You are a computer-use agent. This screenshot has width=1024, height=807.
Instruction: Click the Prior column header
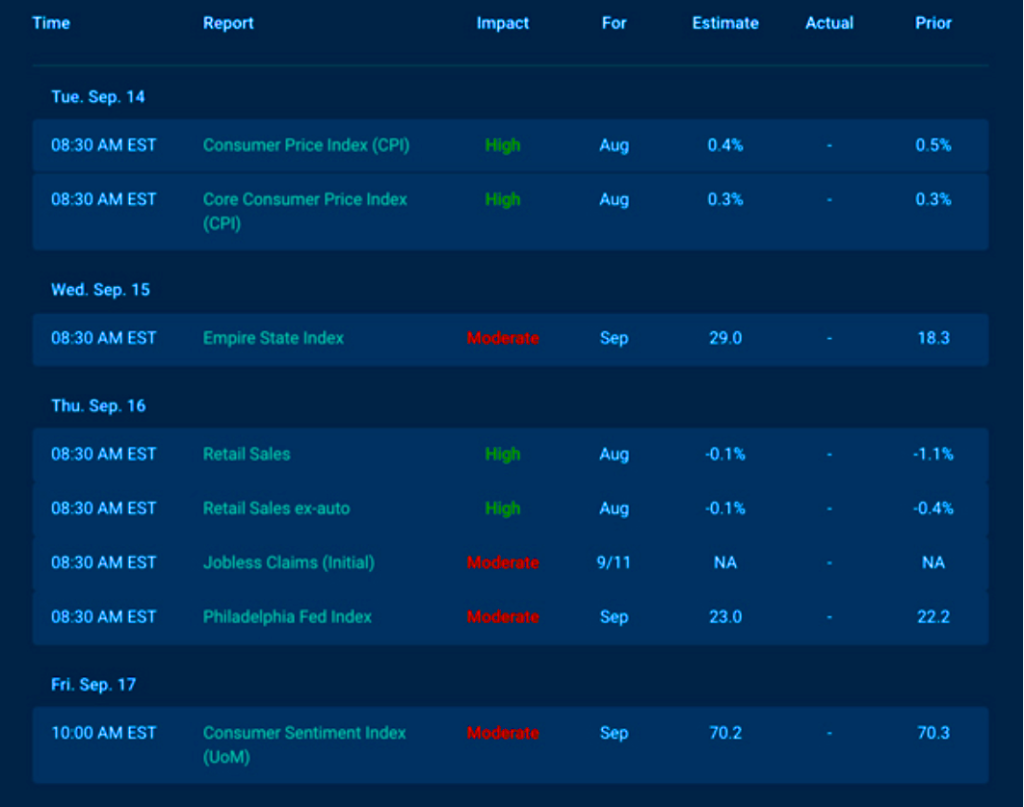933,23
